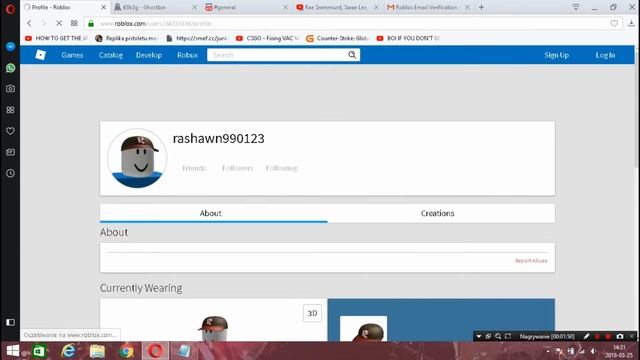Open the Robux menu item
This screenshot has height=360, width=640.
coord(187,55)
